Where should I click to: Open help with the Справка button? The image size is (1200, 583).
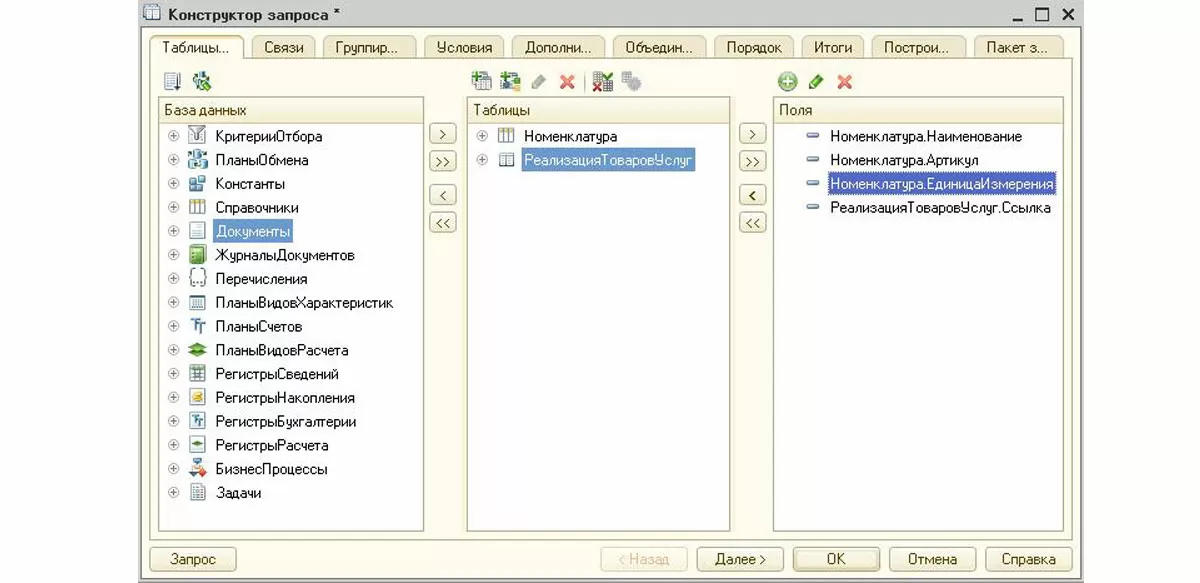coord(1029,559)
